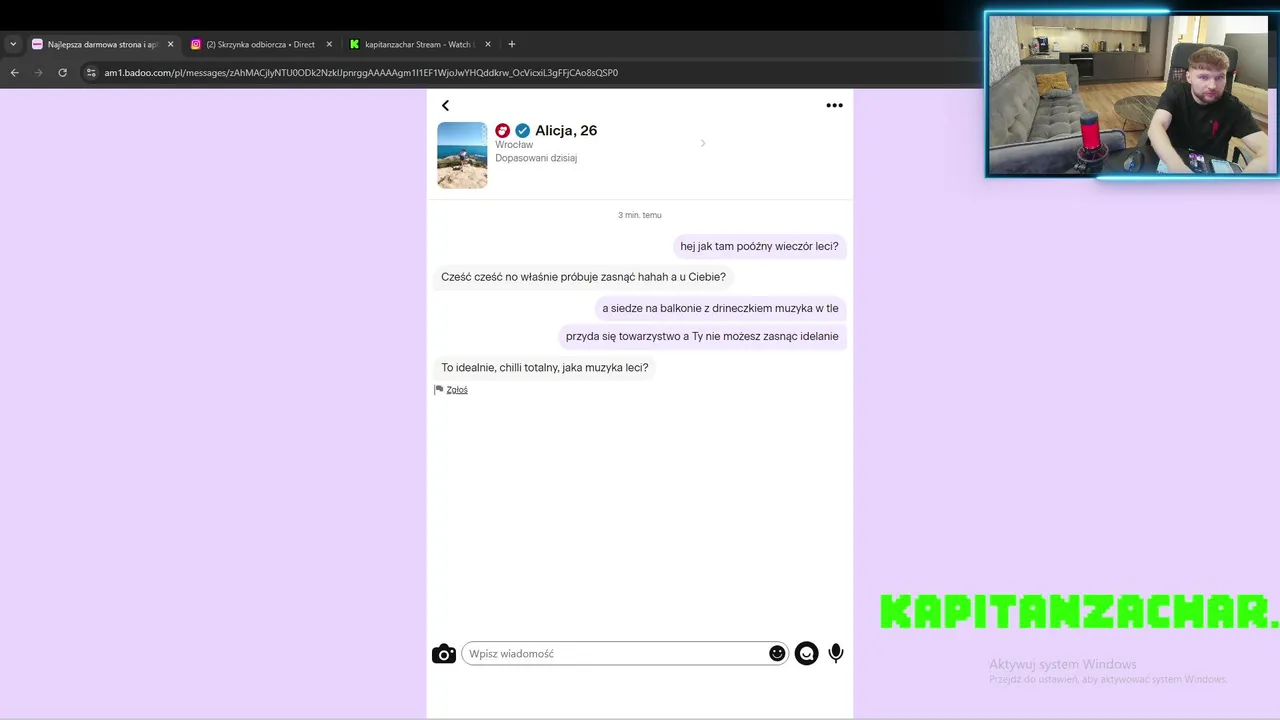Close the Badoo browser tab
This screenshot has height=720, width=1280.
point(170,44)
